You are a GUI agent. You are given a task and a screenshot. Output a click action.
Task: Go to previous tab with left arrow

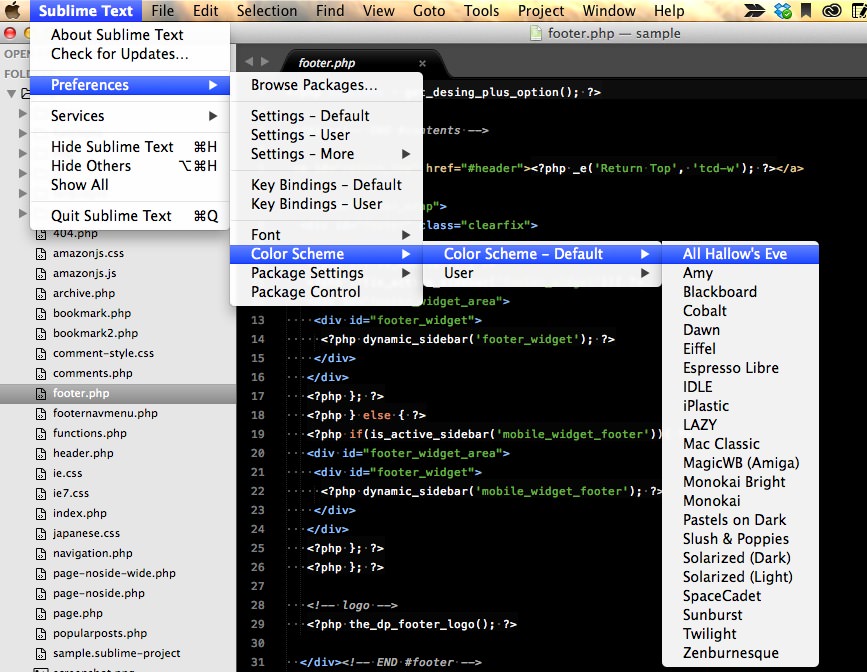coord(249,62)
